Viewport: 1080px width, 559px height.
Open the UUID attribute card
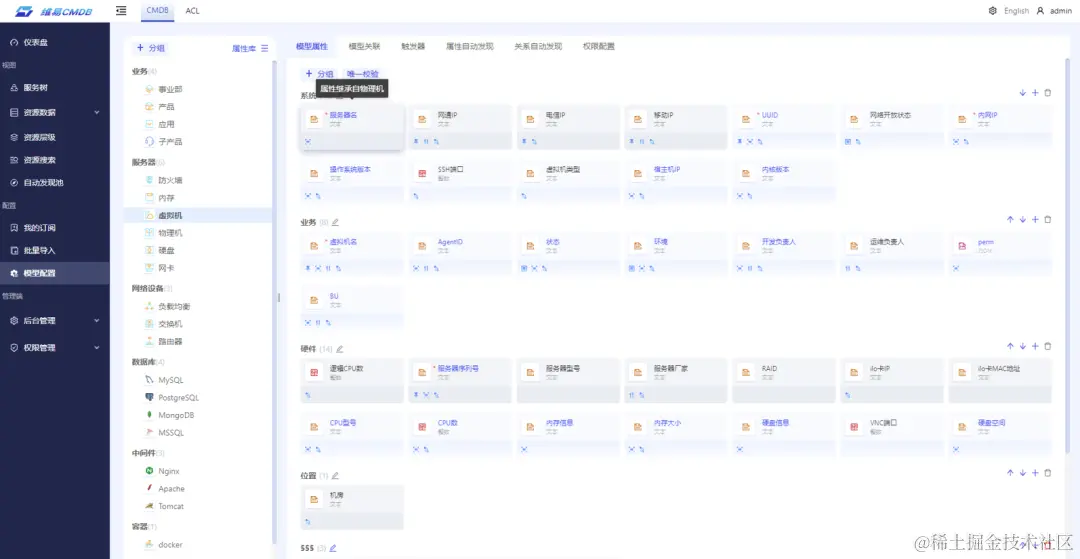coord(784,127)
